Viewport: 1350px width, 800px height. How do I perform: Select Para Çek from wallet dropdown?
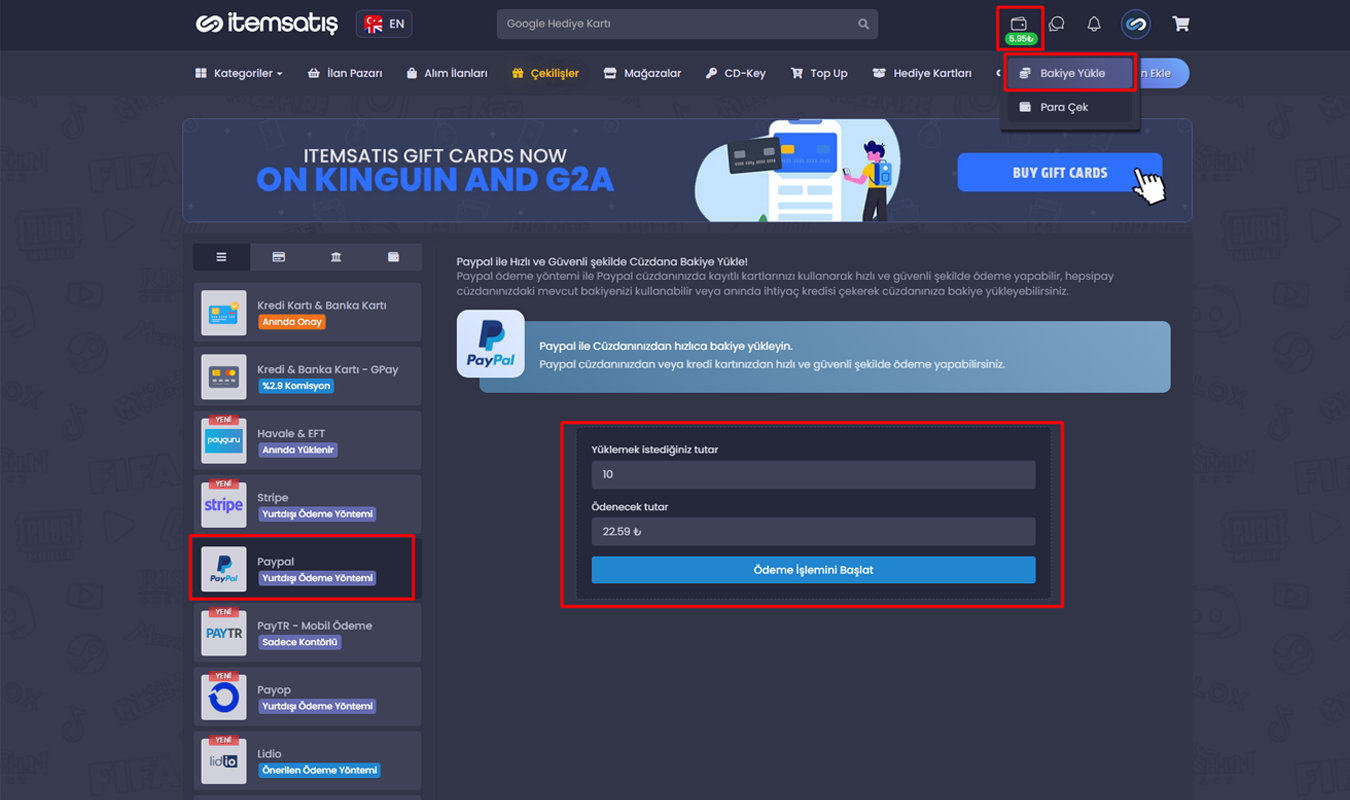(1070, 107)
